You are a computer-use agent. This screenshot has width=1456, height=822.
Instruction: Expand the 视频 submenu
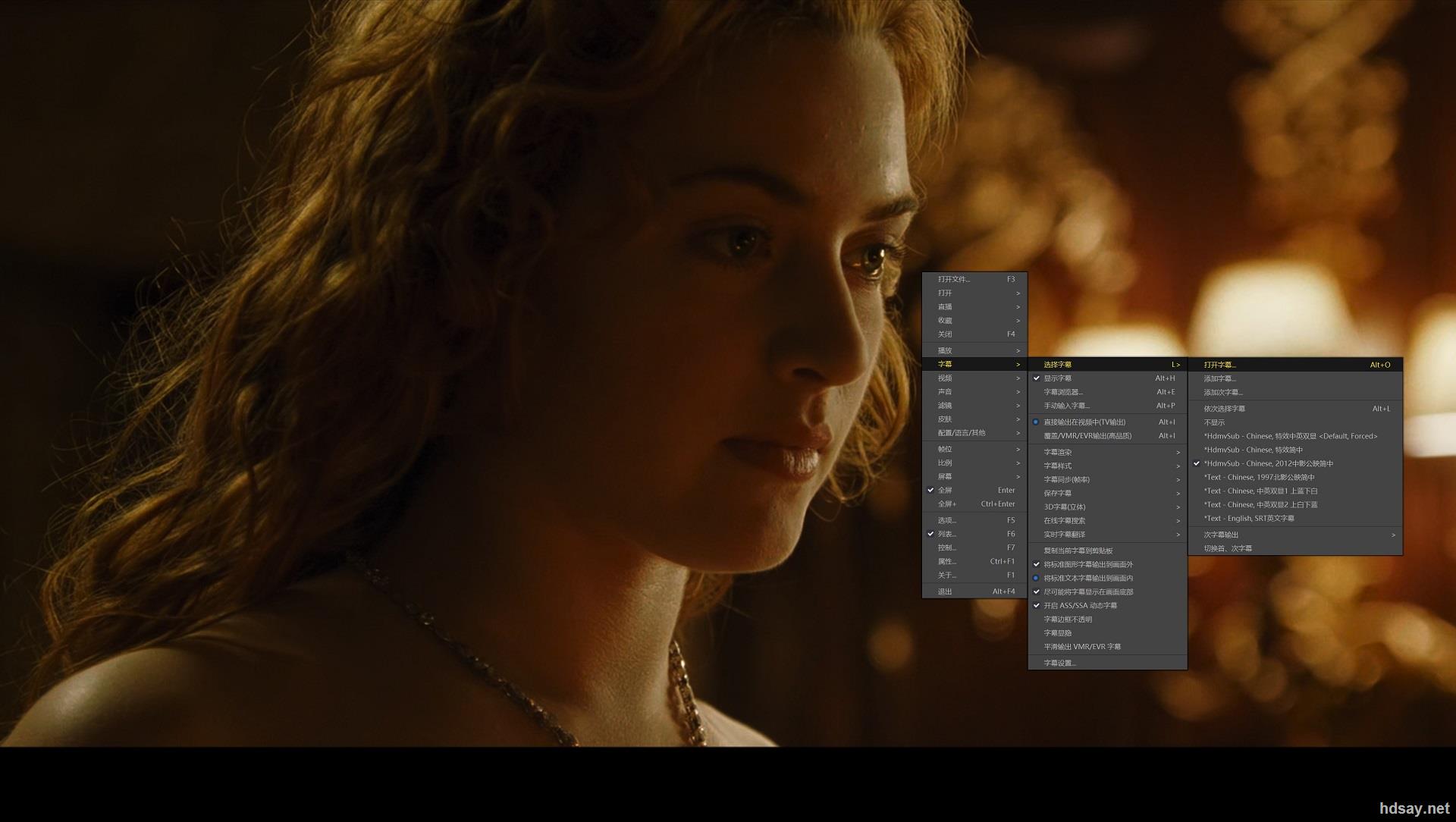coord(974,378)
